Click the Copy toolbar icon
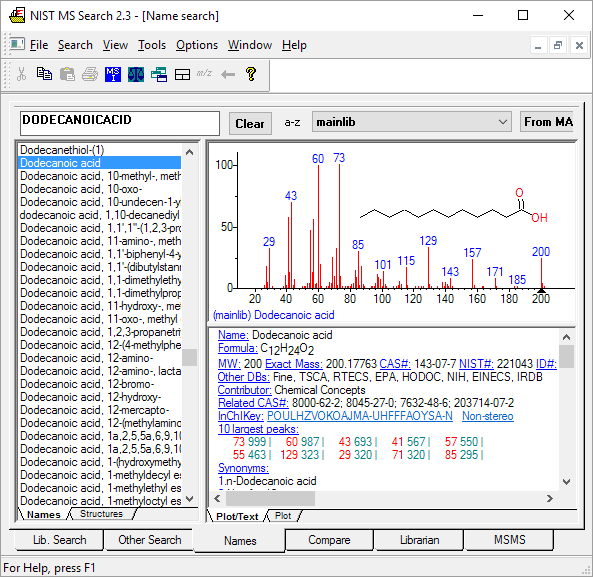 pyautogui.click(x=44, y=74)
